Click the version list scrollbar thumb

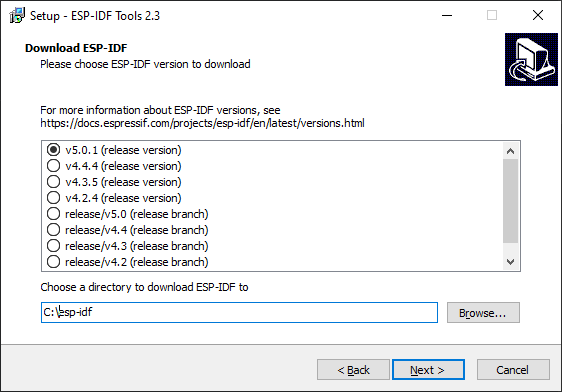click(510, 201)
